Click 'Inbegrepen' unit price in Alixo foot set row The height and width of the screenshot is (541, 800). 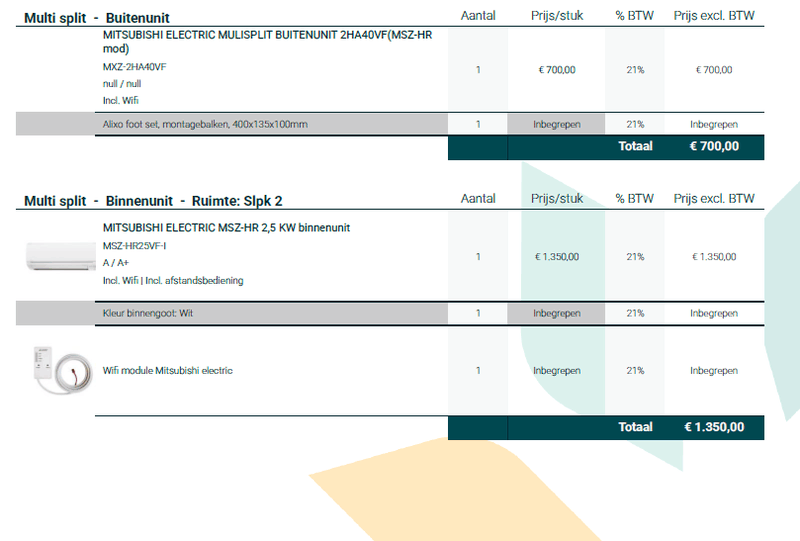click(x=557, y=124)
